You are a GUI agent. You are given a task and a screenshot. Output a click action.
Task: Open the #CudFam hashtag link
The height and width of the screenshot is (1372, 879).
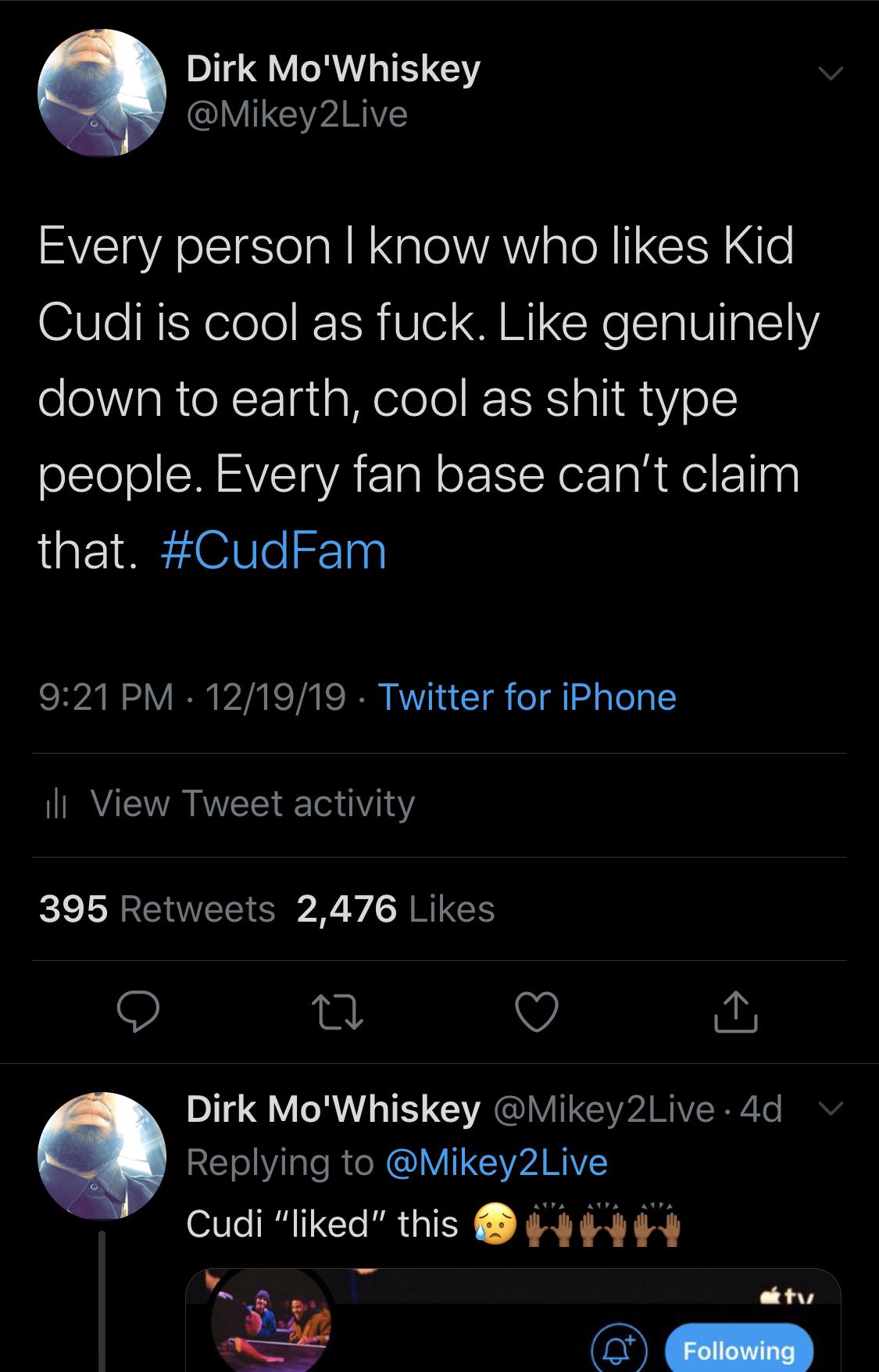tap(273, 550)
